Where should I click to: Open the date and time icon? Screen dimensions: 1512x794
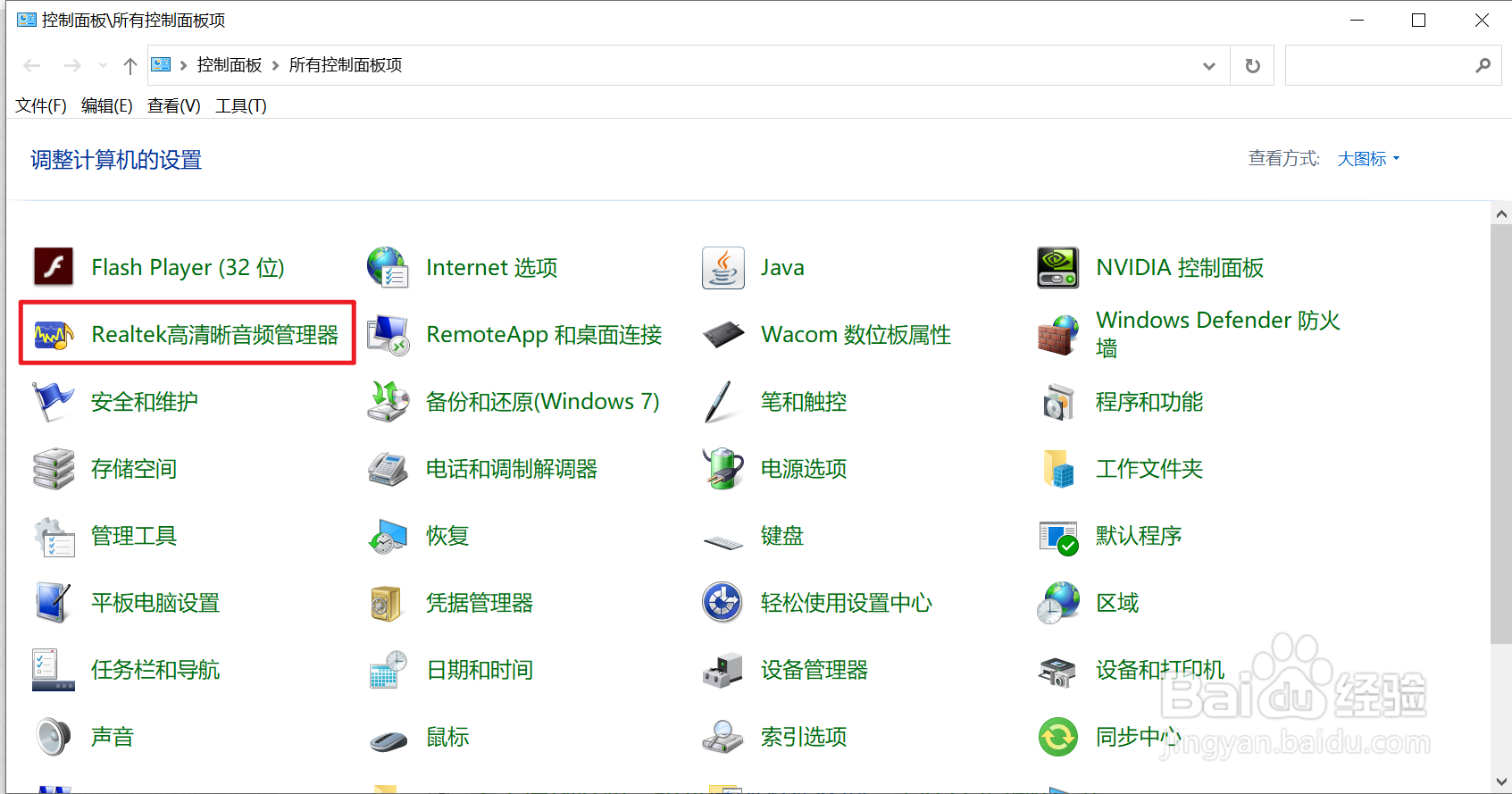coord(388,670)
